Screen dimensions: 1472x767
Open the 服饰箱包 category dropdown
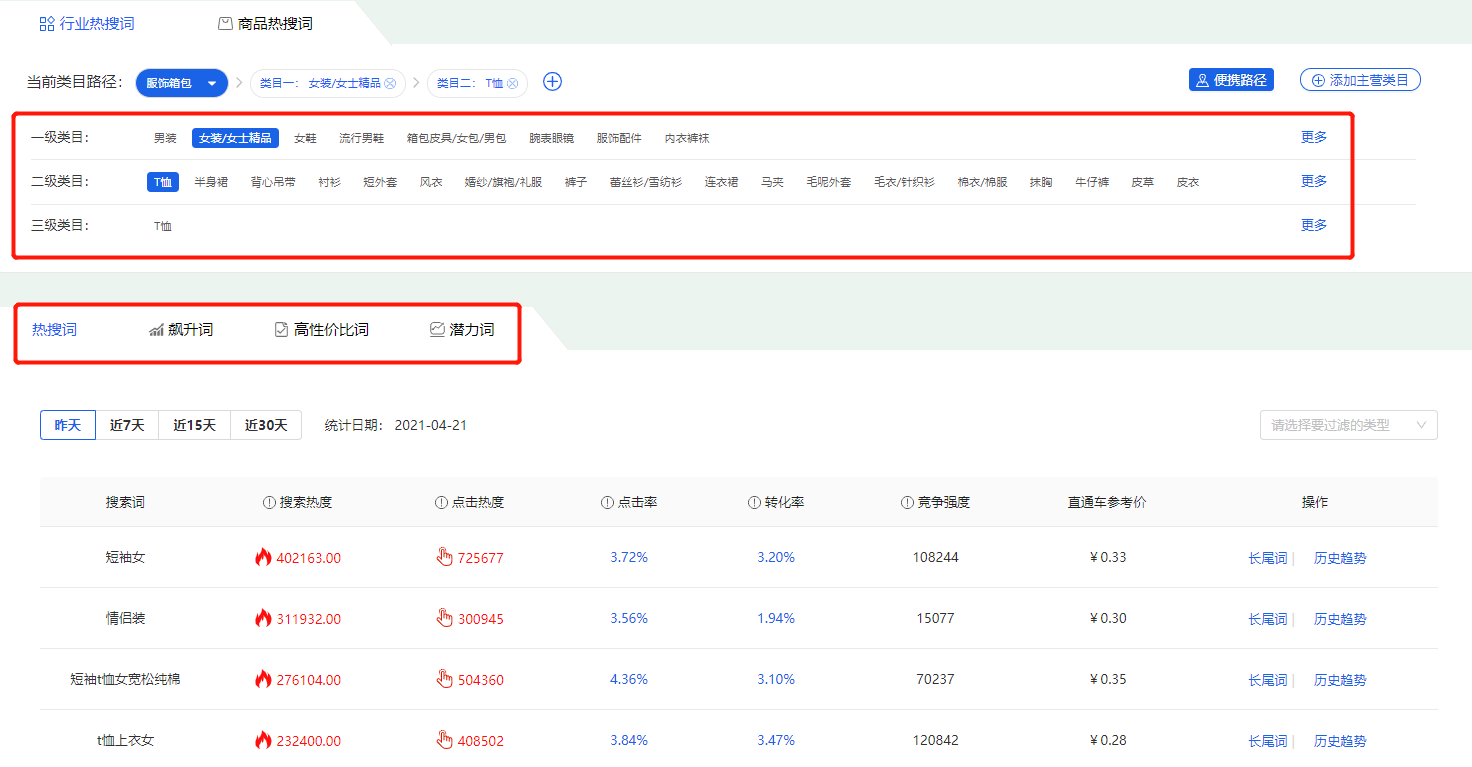coord(181,83)
